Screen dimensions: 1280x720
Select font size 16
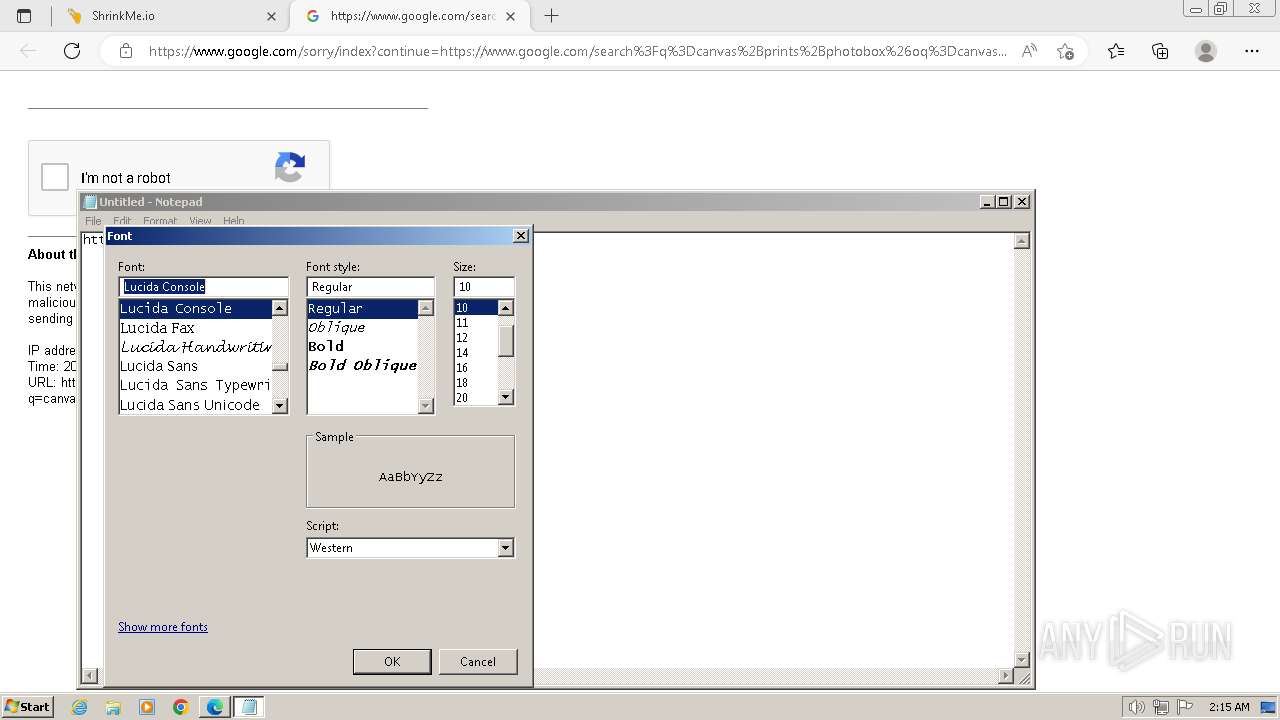pos(475,368)
